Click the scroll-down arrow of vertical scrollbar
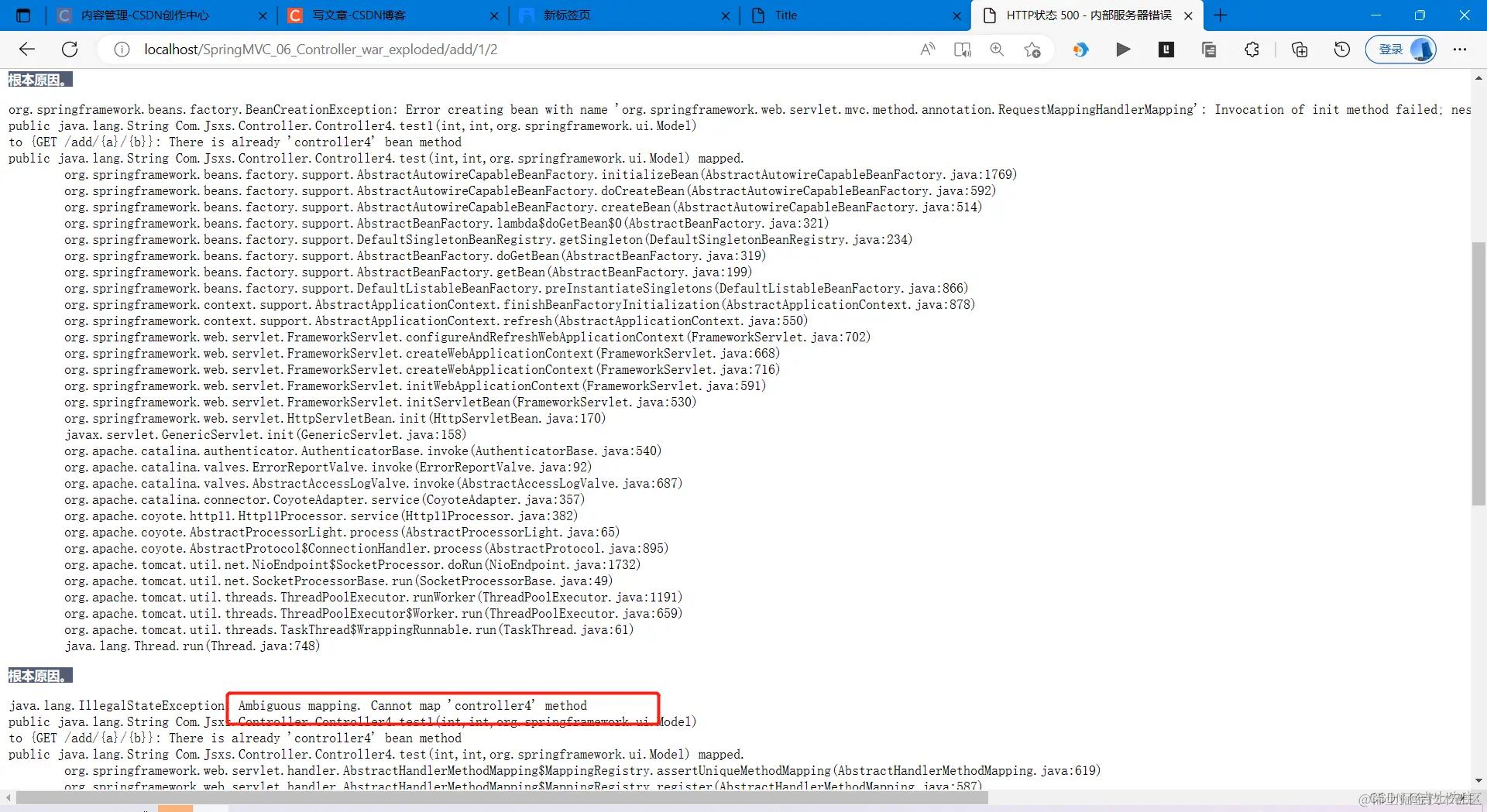Image resolution: width=1487 pixels, height=812 pixels. [x=1478, y=781]
